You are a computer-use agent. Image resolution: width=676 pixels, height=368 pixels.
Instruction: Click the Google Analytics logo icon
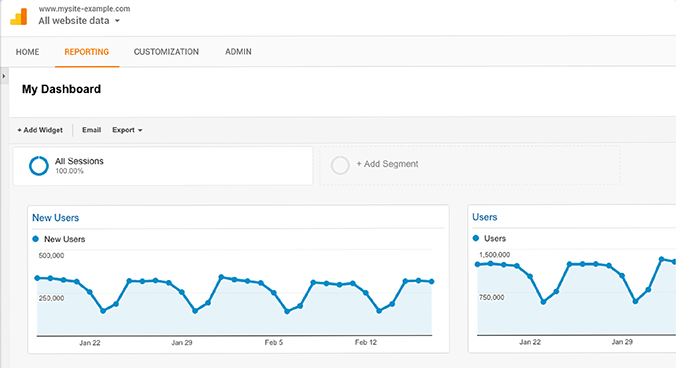pyautogui.click(x=19, y=17)
